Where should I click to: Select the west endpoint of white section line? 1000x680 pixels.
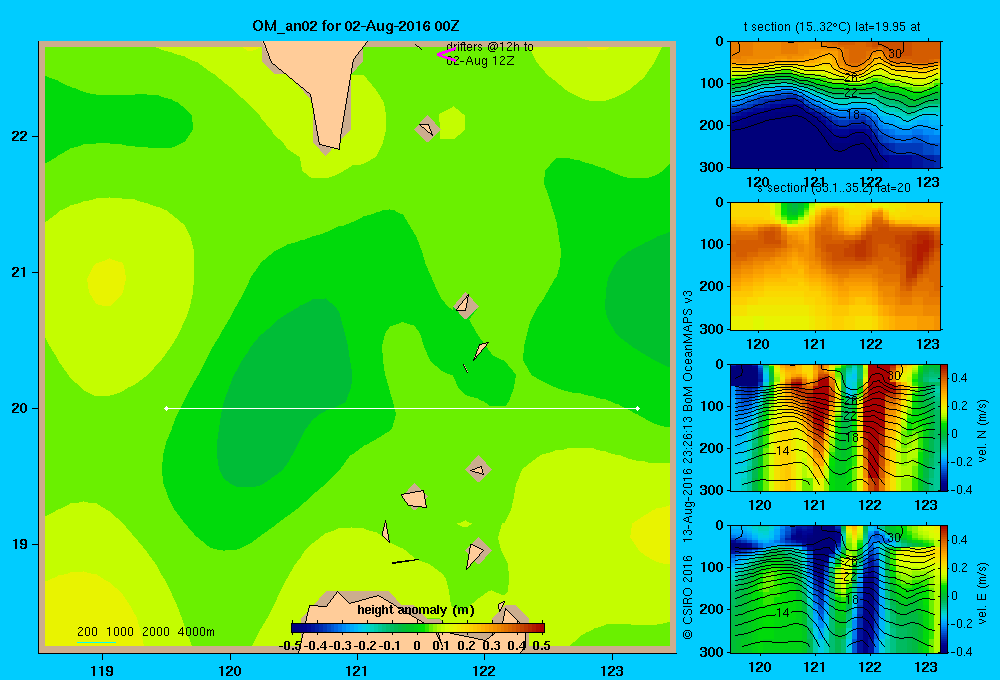(x=166, y=408)
